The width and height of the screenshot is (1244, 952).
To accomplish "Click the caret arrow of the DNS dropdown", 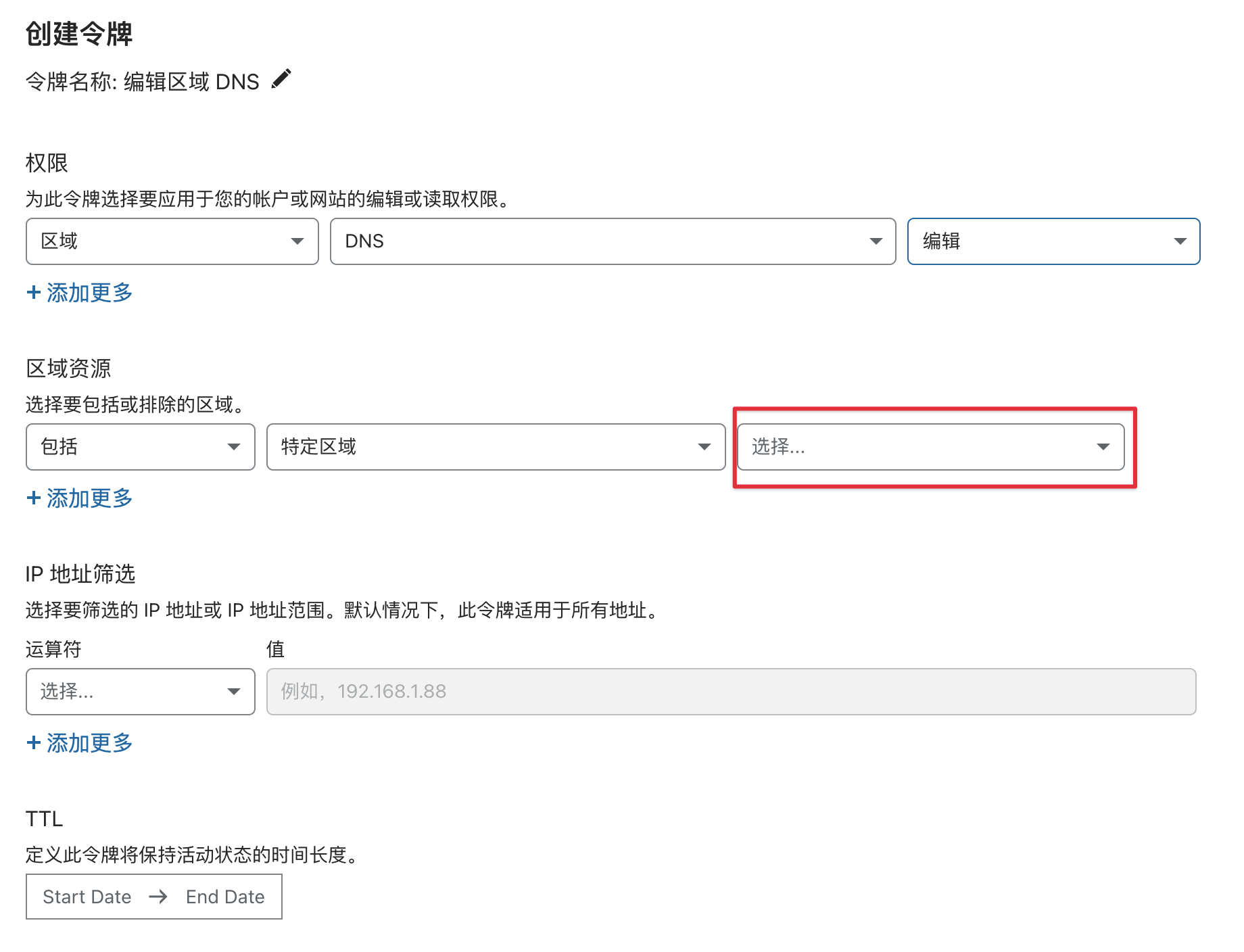I will pos(876,241).
